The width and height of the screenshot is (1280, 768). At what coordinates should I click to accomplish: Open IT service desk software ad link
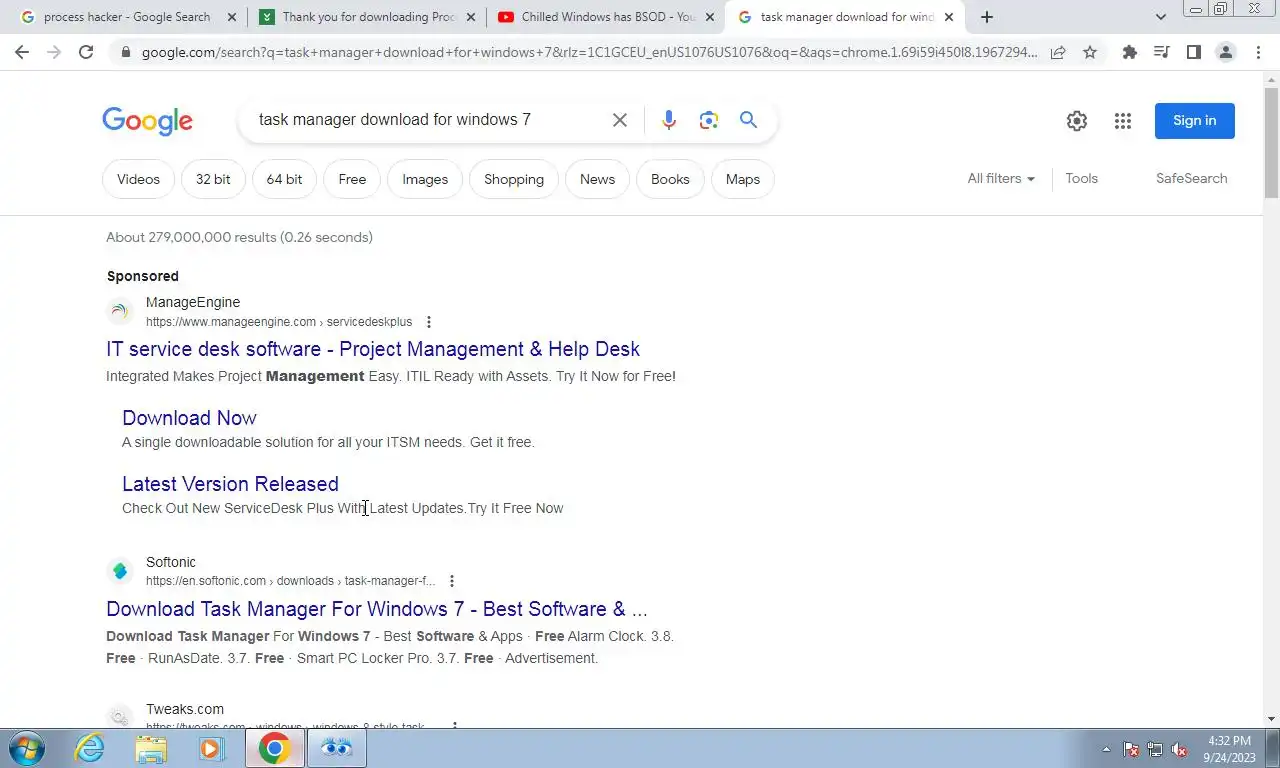pyautogui.click(x=373, y=349)
